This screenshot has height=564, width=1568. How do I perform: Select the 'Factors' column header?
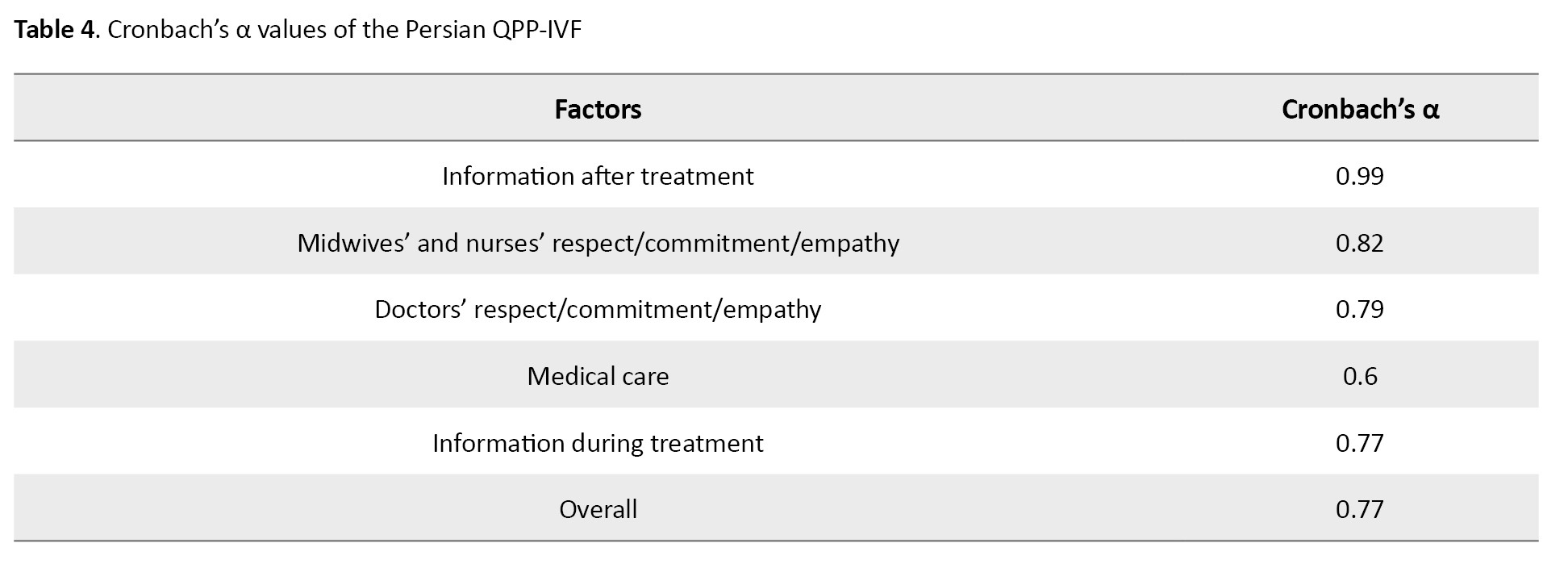click(x=598, y=109)
